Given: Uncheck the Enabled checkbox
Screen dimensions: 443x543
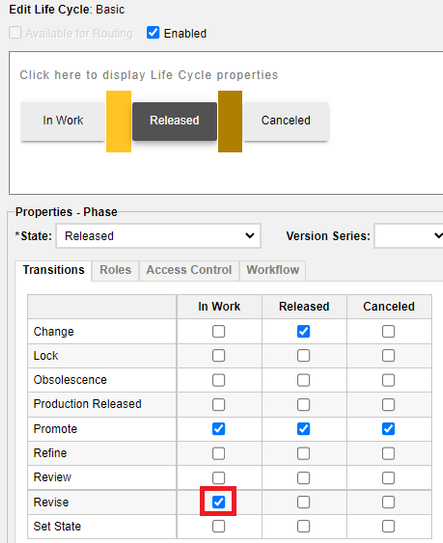Looking at the screenshot, I should pyautogui.click(x=153, y=33).
